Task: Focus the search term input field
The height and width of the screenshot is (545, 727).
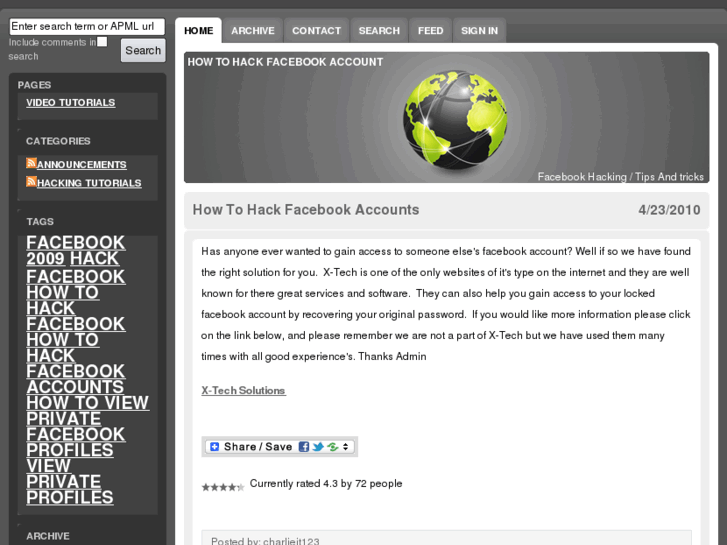Action: click(x=87, y=26)
